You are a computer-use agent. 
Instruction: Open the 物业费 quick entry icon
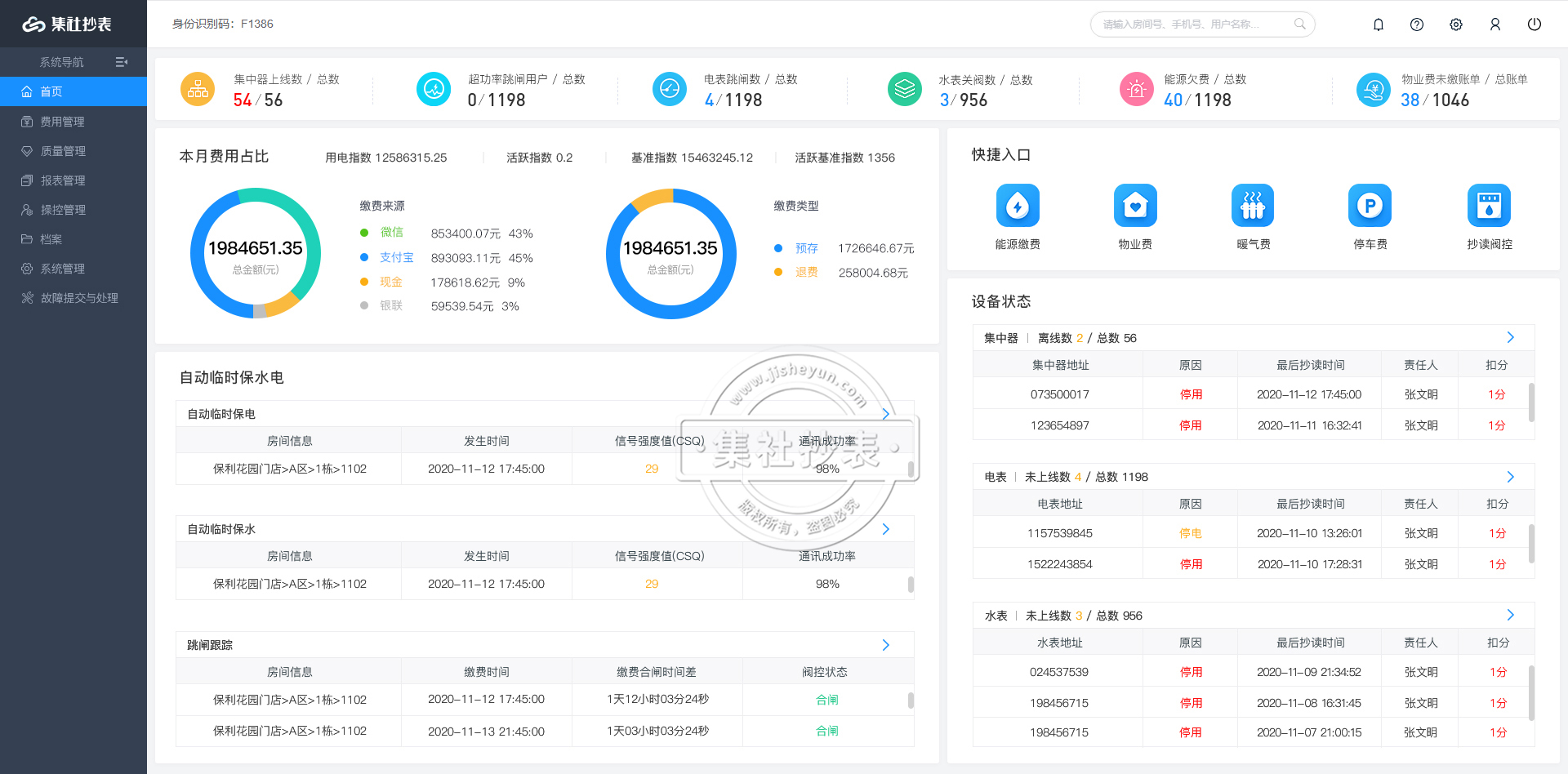click(1134, 206)
